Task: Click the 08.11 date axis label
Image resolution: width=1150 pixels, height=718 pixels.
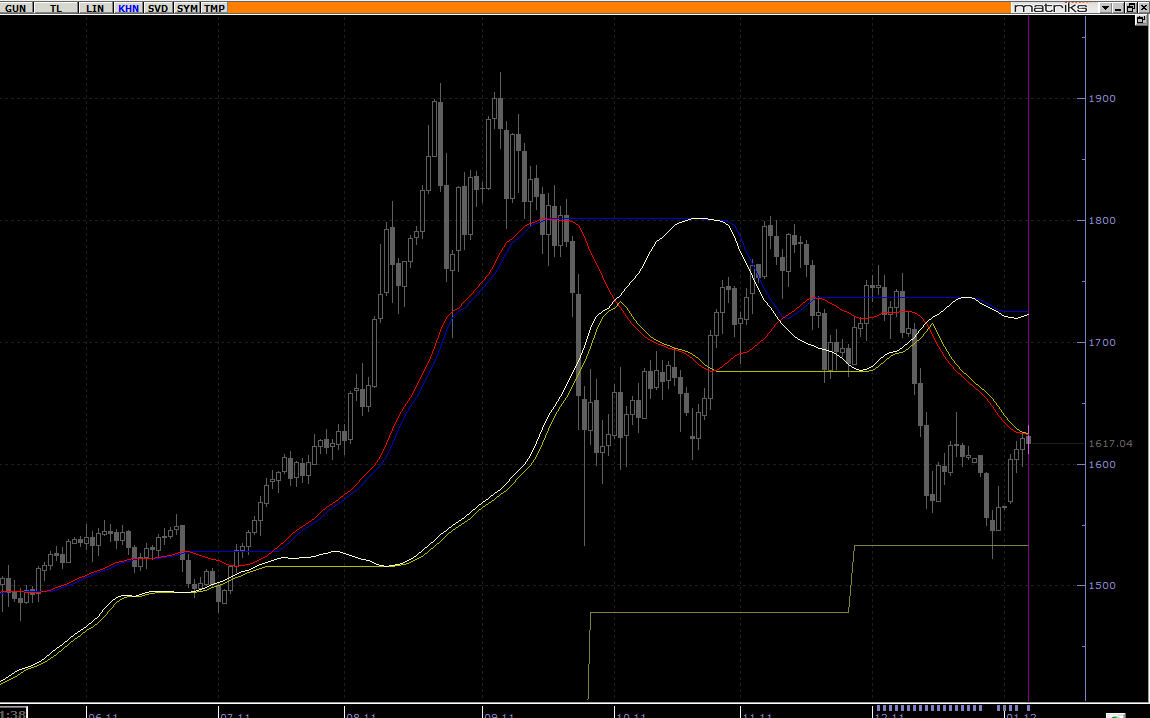Action: click(x=362, y=714)
